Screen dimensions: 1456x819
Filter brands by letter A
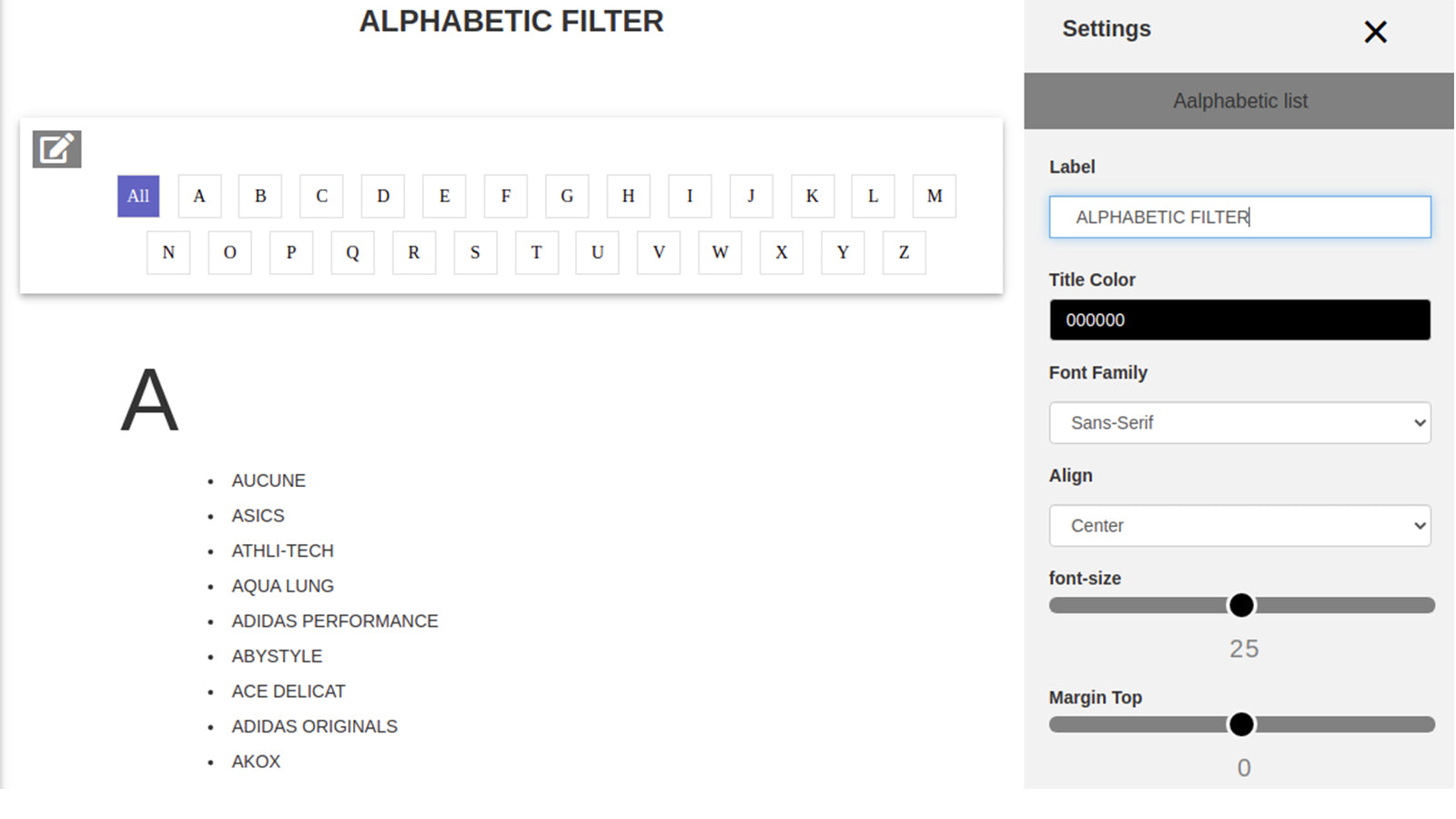pos(199,197)
